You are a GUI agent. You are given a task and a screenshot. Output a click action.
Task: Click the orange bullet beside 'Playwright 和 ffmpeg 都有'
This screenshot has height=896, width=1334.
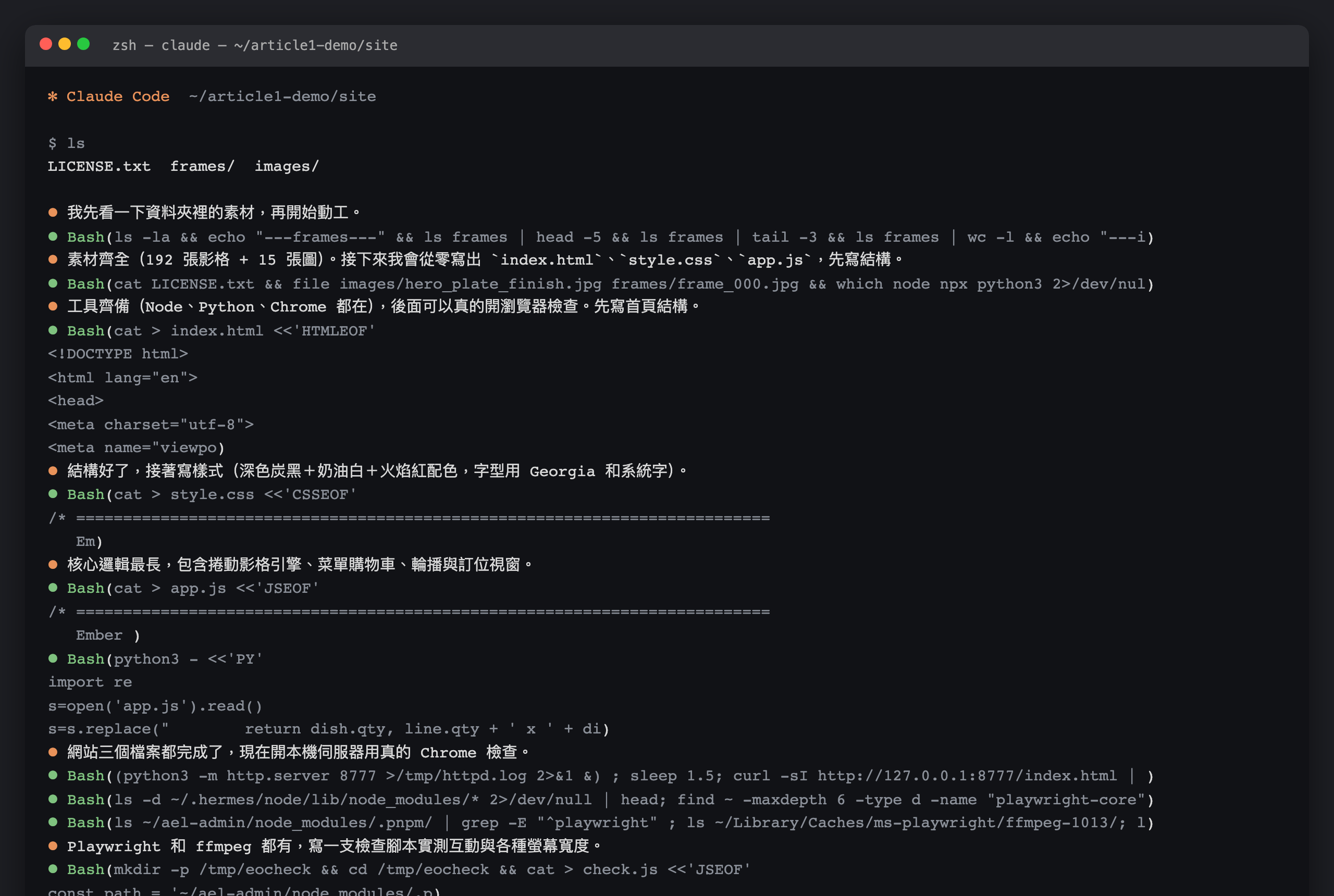[x=53, y=845]
